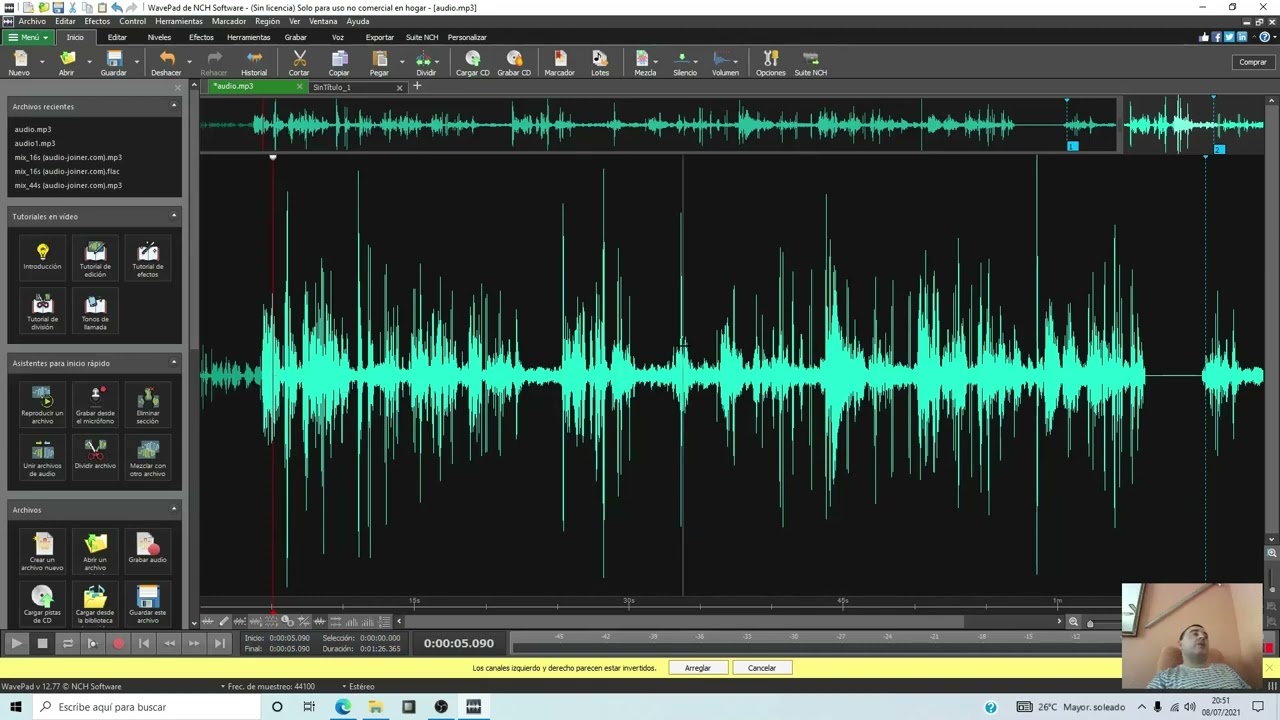Launch the Unir archivos de audio assistant
The height and width of the screenshot is (720, 1280).
pos(42,458)
